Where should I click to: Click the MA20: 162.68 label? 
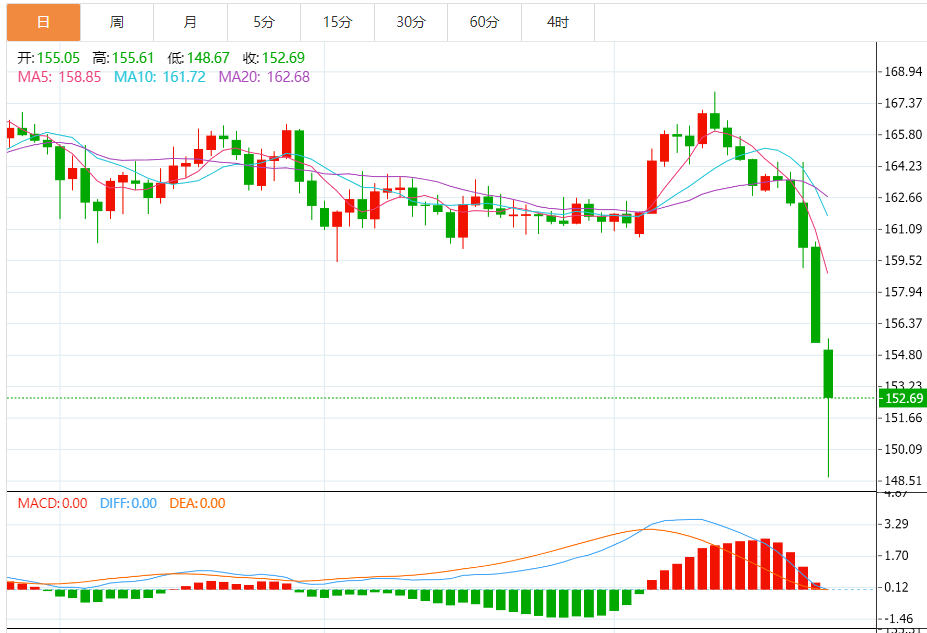[x=264, y=77]
